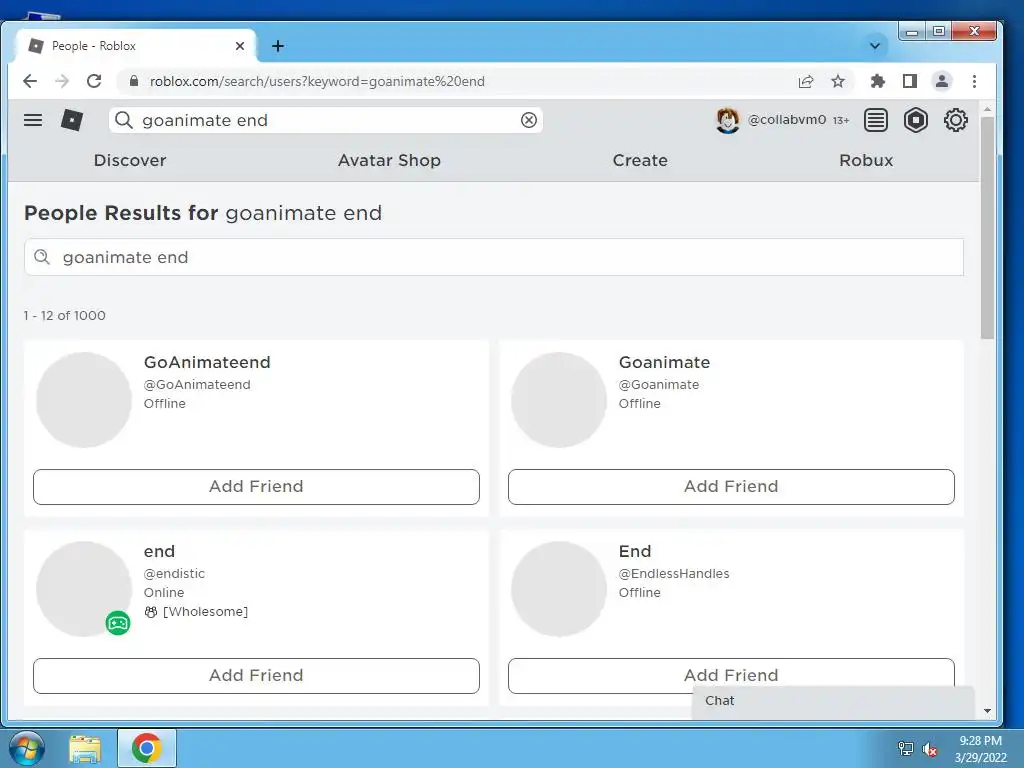Focus the people results search field
The image size is (1024, 768).
point(494,257)
